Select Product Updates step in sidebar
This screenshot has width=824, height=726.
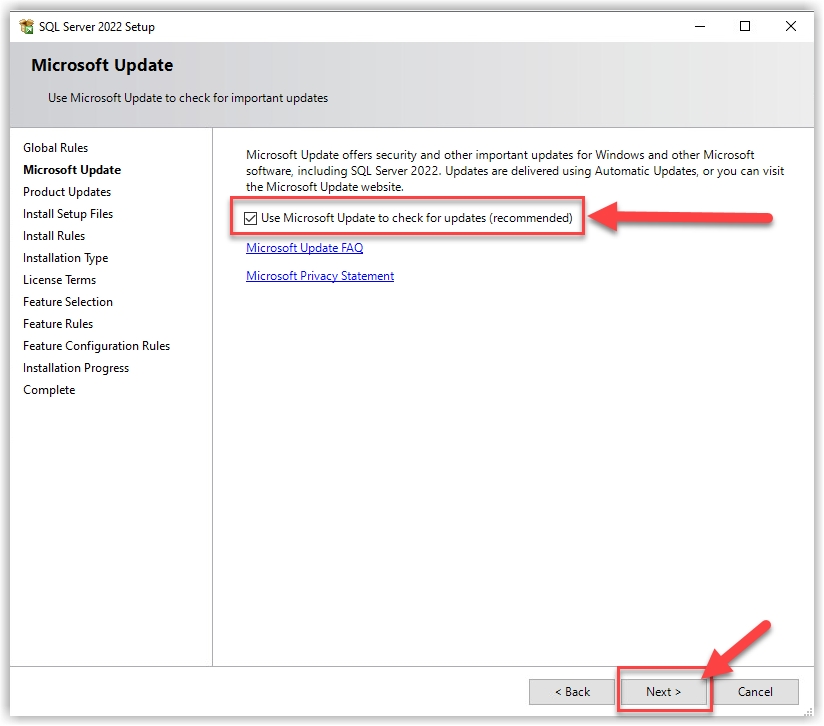67,192
